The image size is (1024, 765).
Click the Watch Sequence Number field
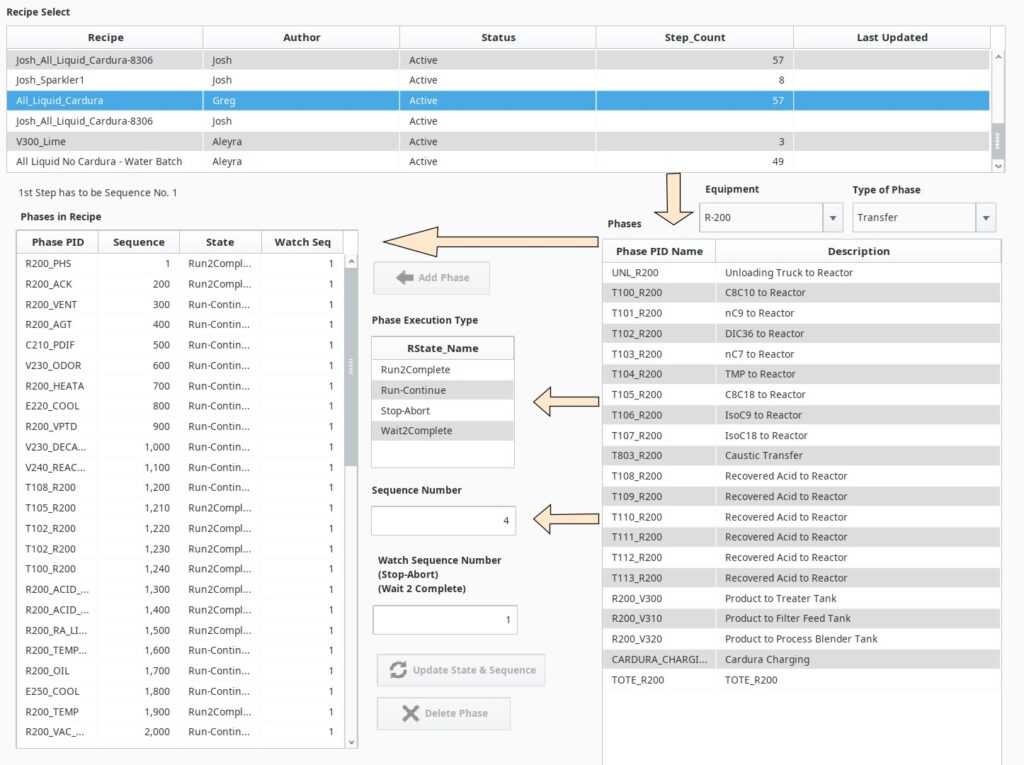point(445,620)
